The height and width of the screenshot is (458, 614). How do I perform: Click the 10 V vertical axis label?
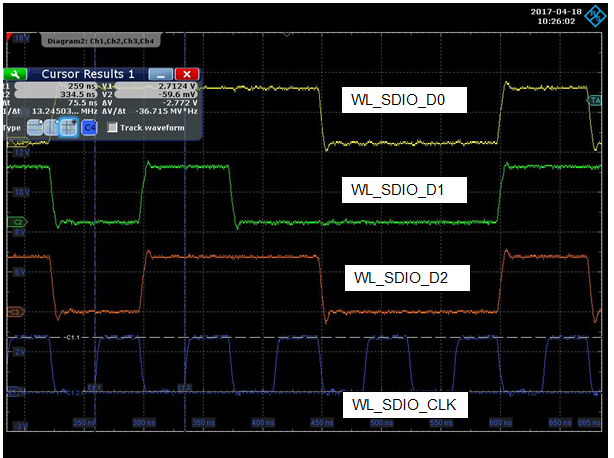click(x=22, y=192)
